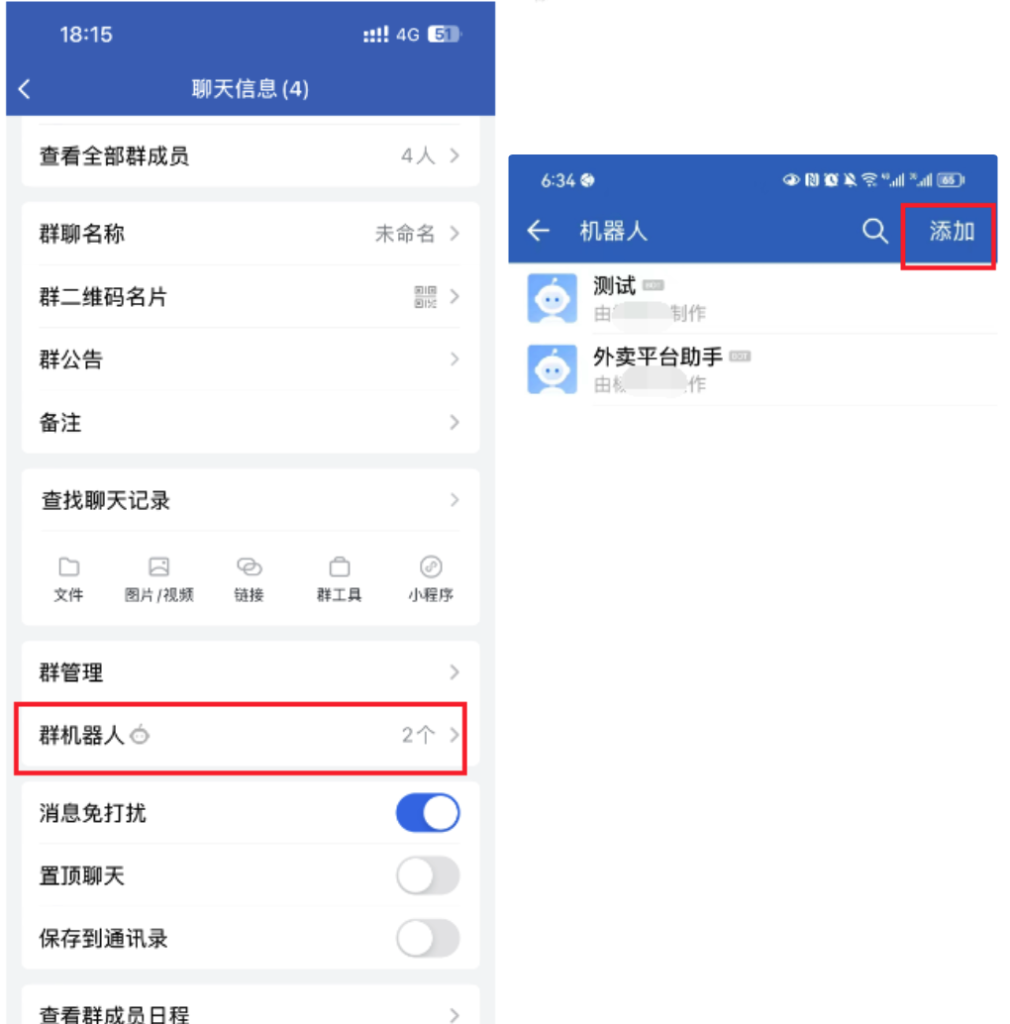Image resolution: width=1010 pixels, height=1024 pixels.
Task: Enable the 保存到通讯录 switch
Action: (428, 938)
